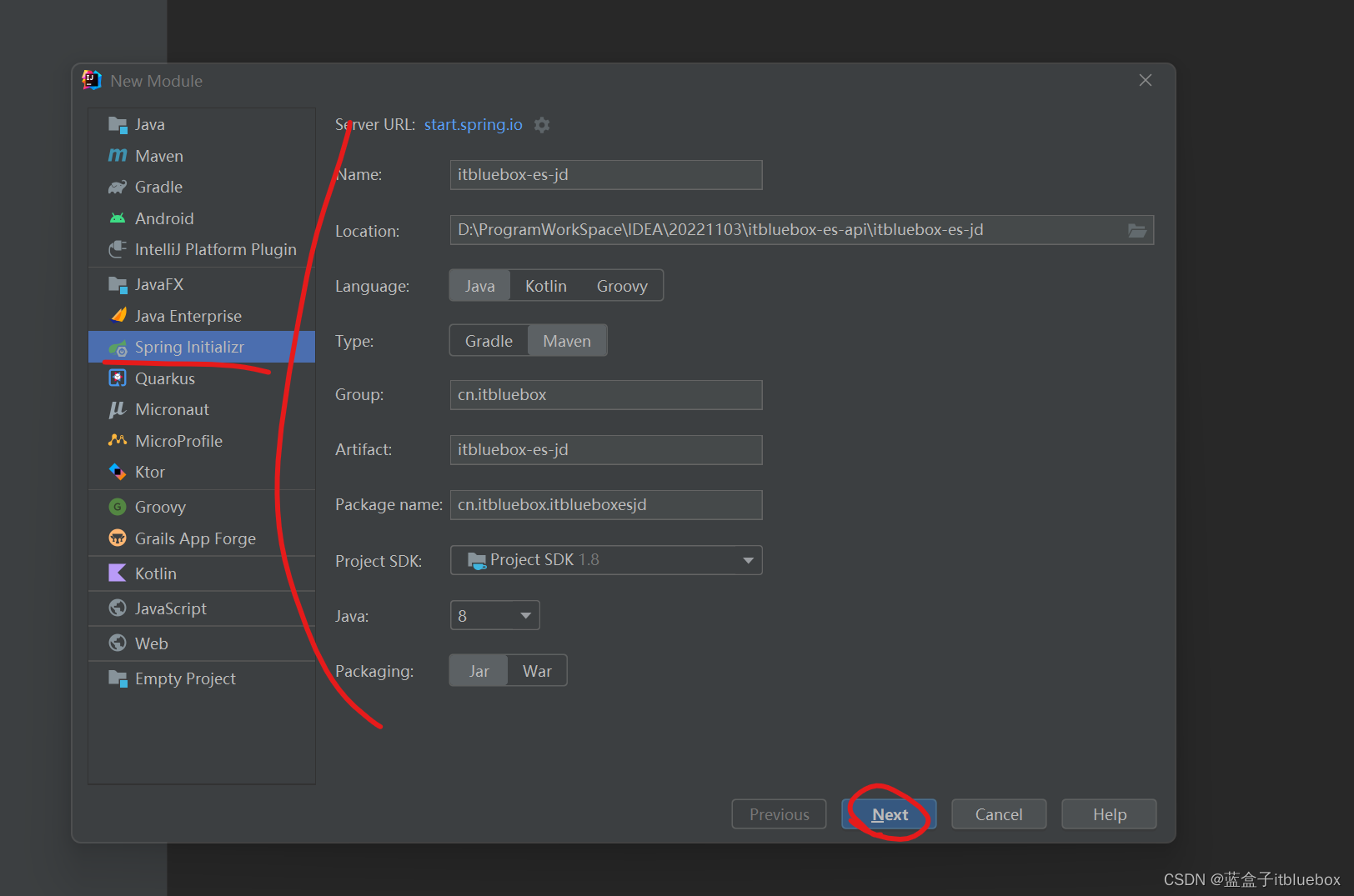The height and width of the screenshot is (896, 1354).
Task: Select JavaFX in the module type list
Action: 202,285
